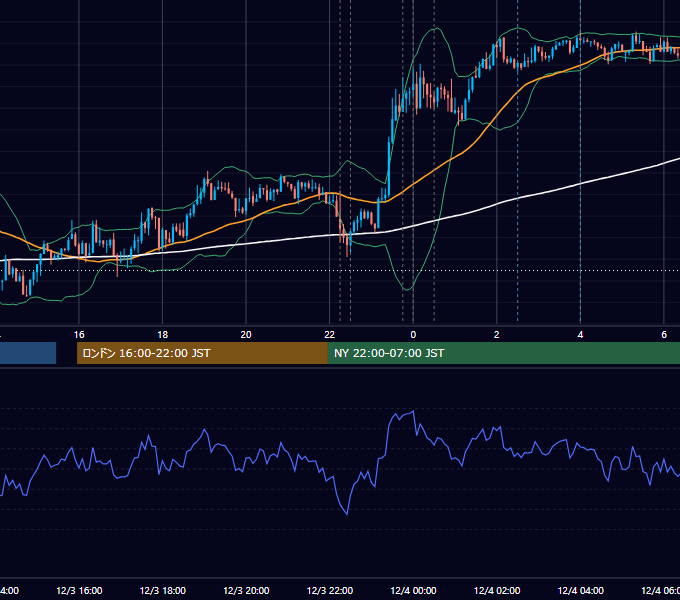This screenshot has width=680, height=600.
Task: Click the 22 hour label on the upper axis
Action: pyautogui.click(x=330, y=335)
